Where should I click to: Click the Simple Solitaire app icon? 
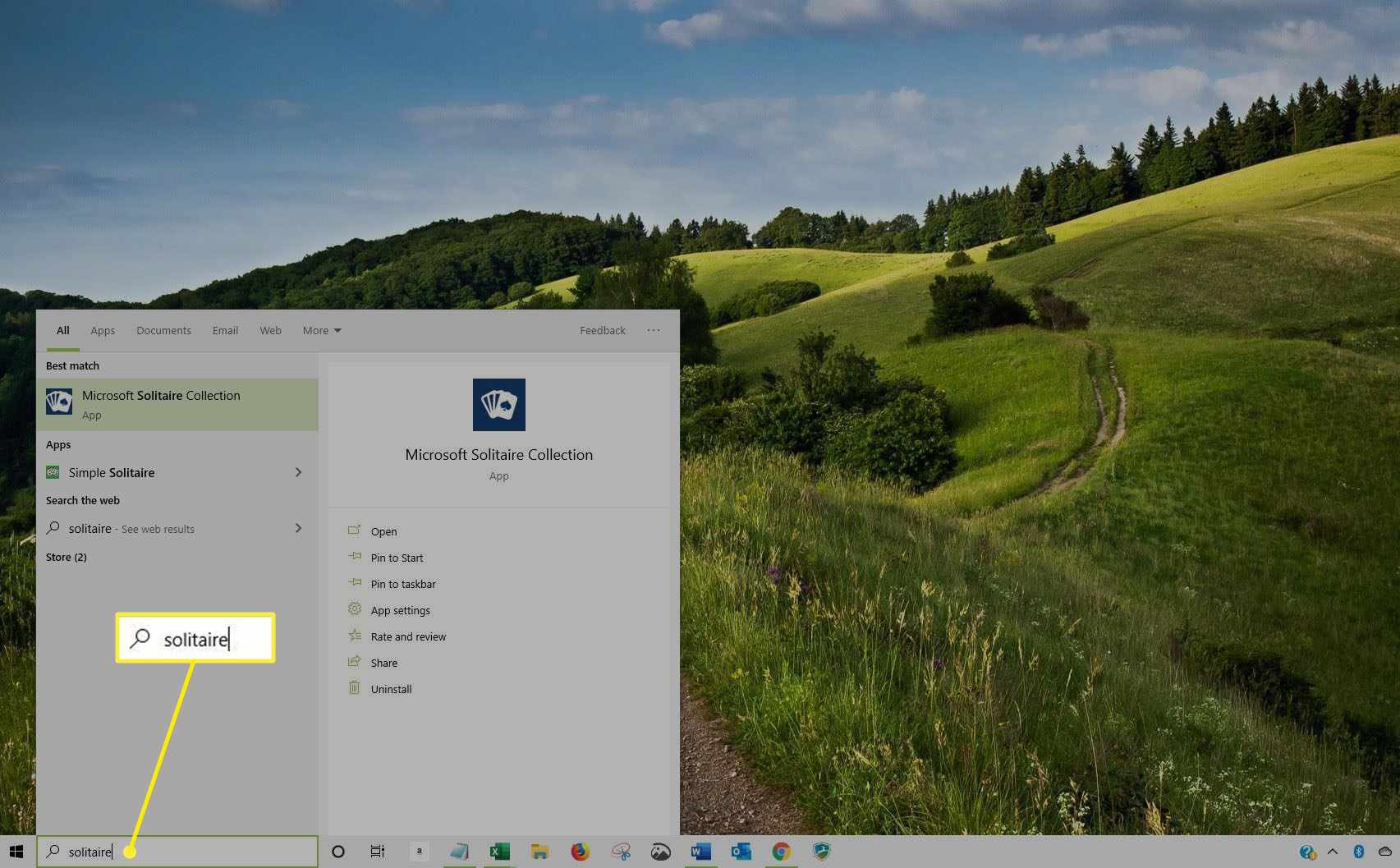(x=53, y=472)
